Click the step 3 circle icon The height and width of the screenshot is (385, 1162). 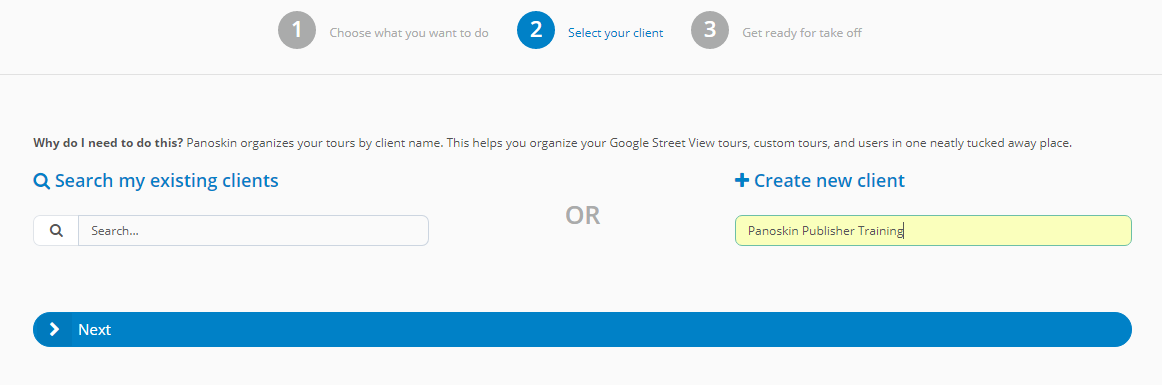[710, 30]
